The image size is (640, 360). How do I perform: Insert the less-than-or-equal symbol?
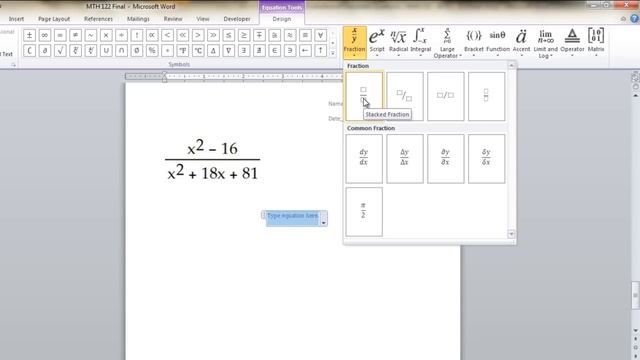point(229,36)
